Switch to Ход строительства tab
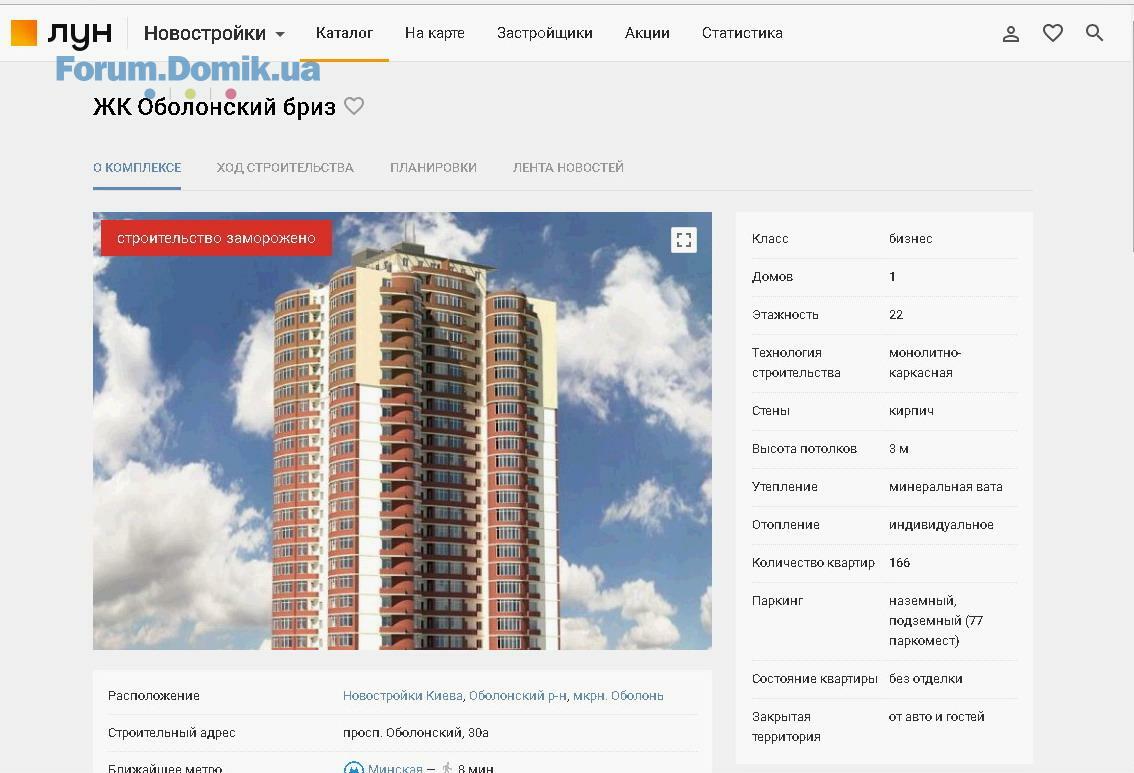Image resolution: width=1134 pixels, height=773 pixels. pyautogui.click(x=285, y=168)
